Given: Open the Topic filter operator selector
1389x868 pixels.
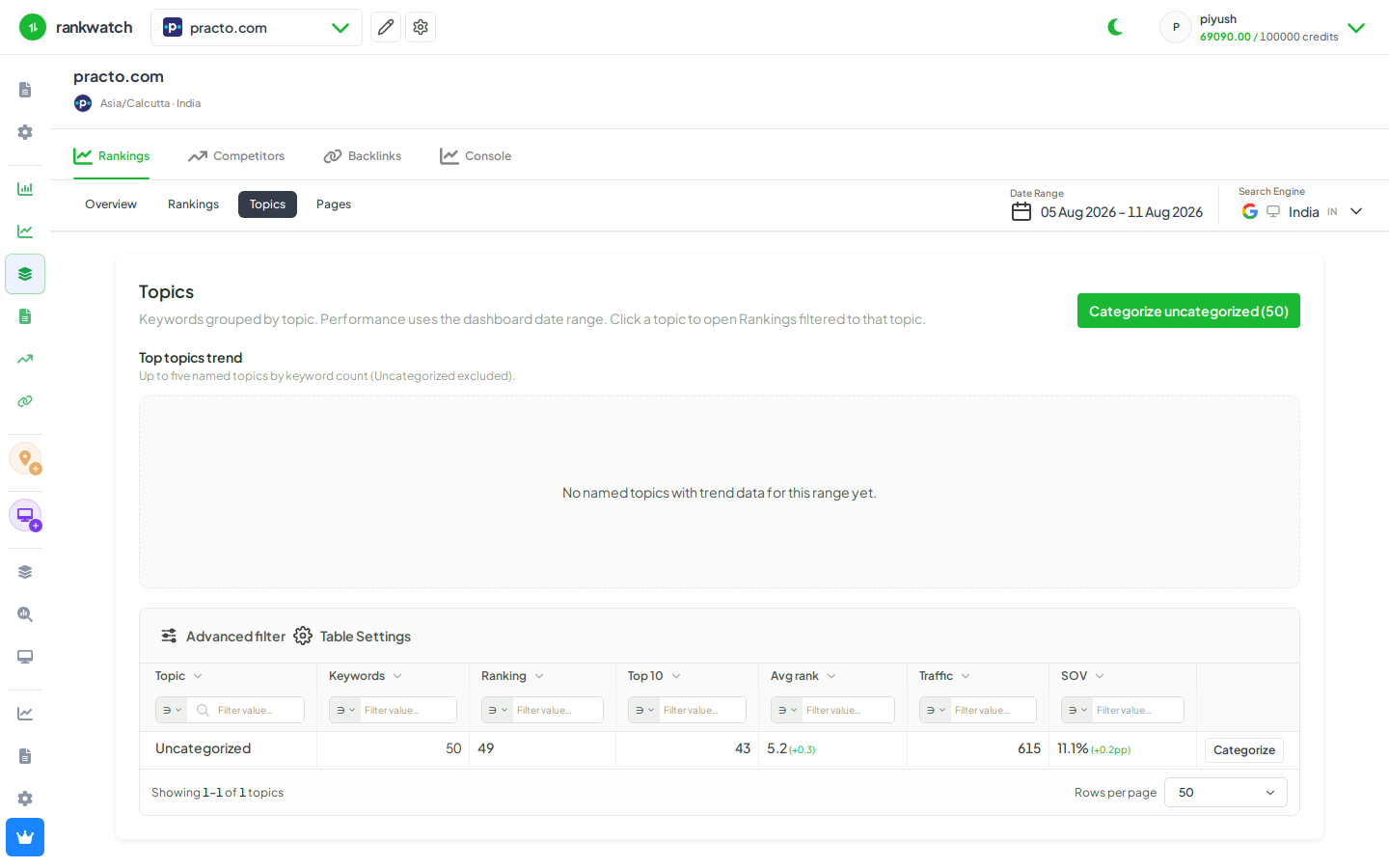Looking at the screenshot, I should (x=172, y=710).
